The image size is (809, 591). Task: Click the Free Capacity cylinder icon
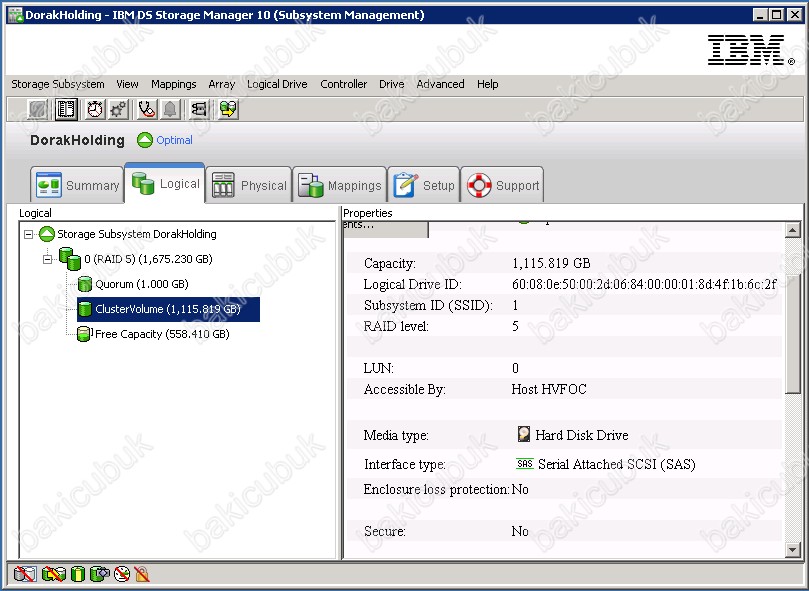tap(84, 334)
